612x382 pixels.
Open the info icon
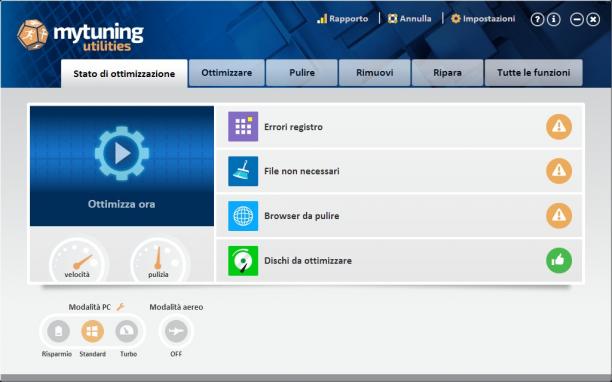[x=553, y=19]
